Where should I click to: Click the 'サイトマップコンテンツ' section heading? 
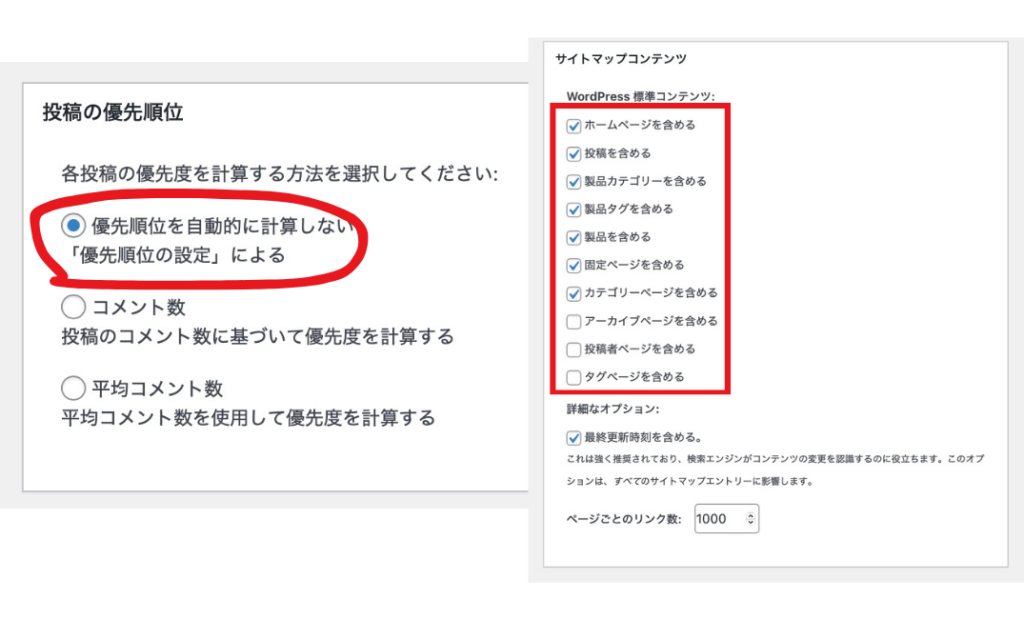click(x=621, y=60)
